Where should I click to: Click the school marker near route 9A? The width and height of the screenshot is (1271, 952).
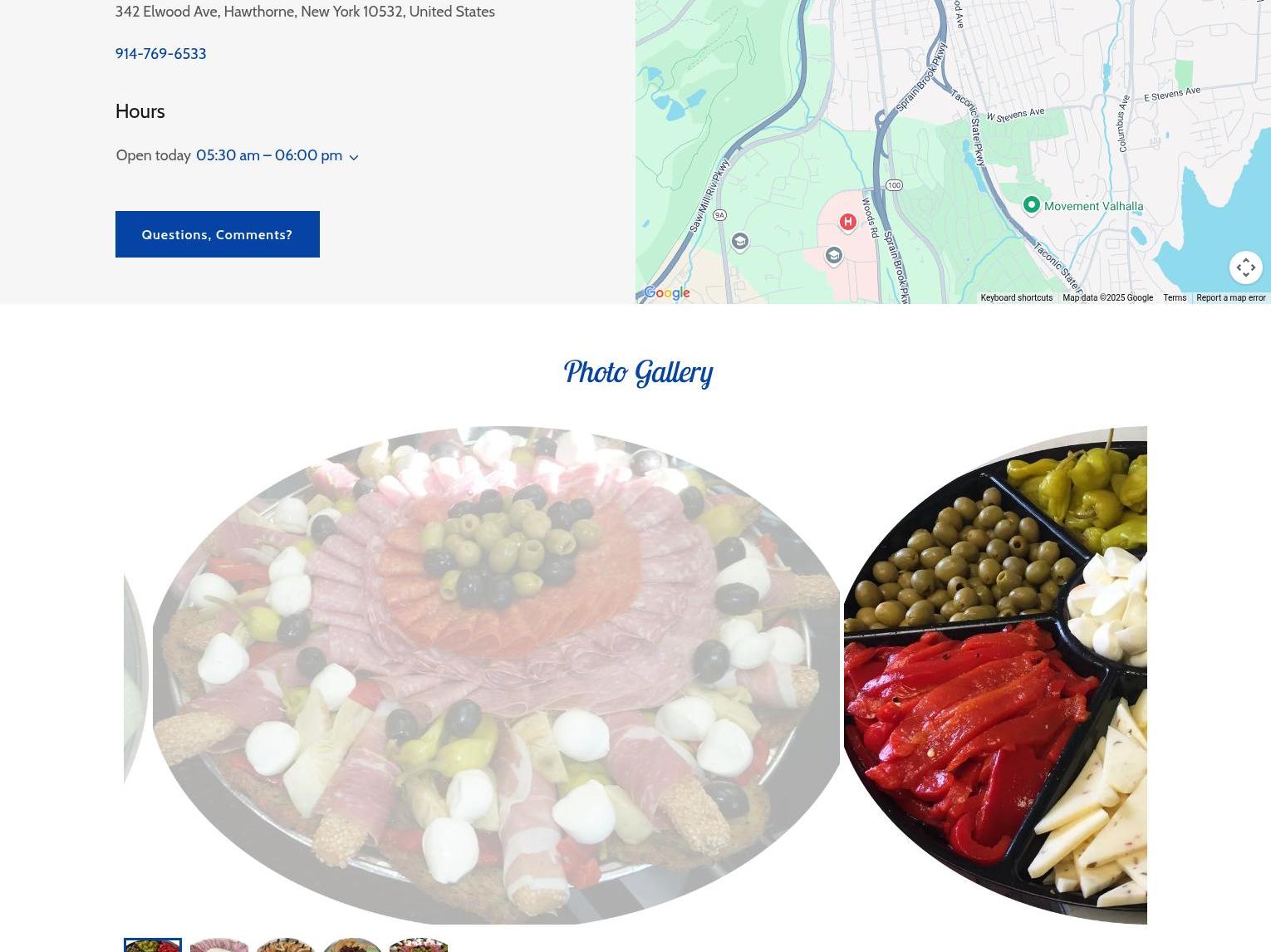[739, 241]
